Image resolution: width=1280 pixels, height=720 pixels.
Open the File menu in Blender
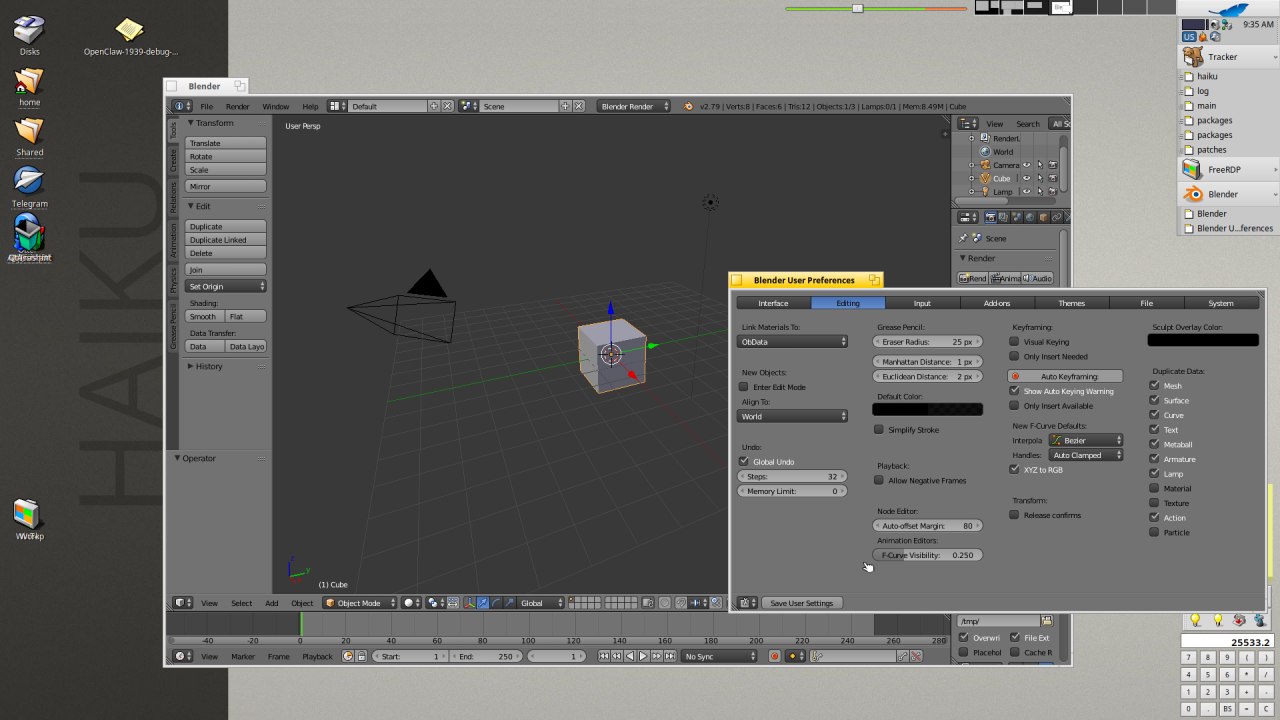tap(206, 106)
